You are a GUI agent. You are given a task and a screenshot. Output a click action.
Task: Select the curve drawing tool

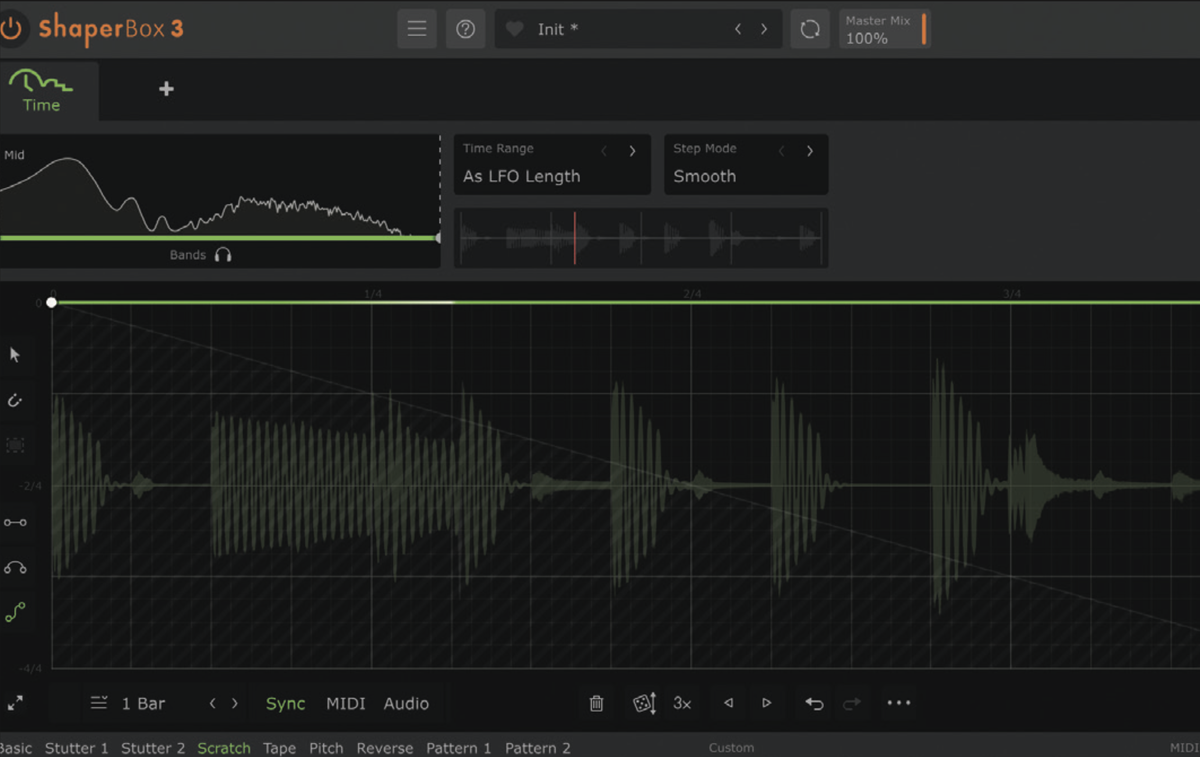[16, 567]
